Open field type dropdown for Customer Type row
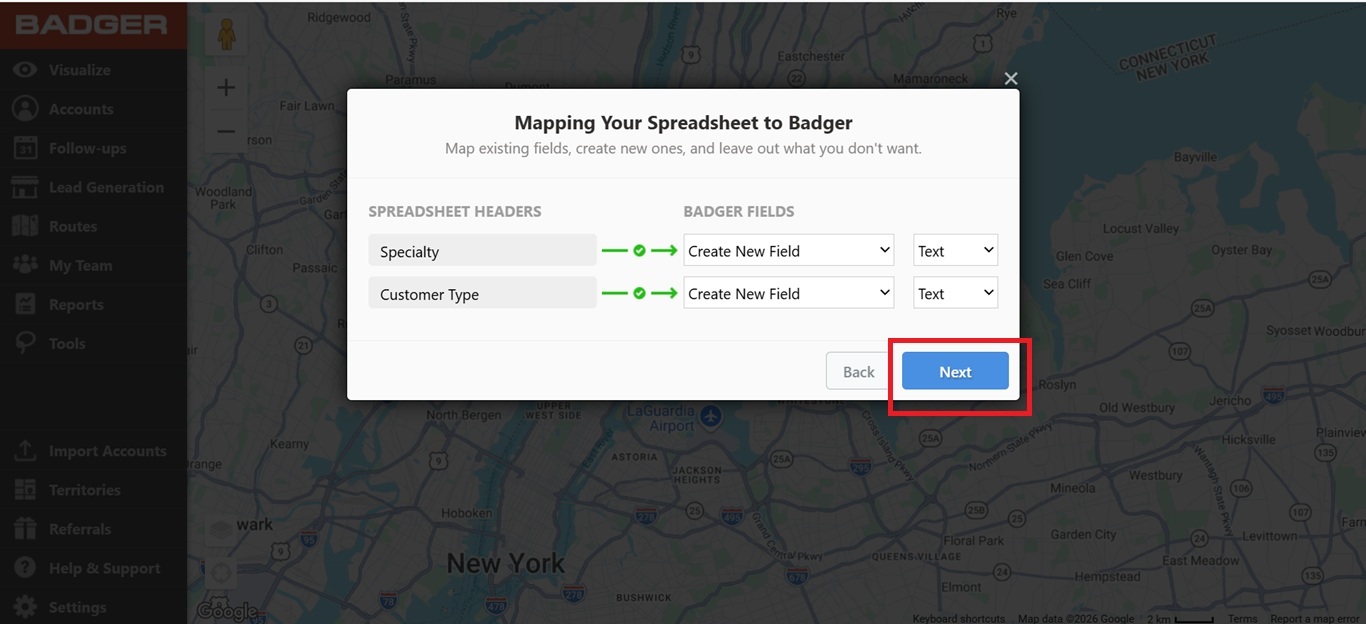1366x624 pixels. coord(956,293)
